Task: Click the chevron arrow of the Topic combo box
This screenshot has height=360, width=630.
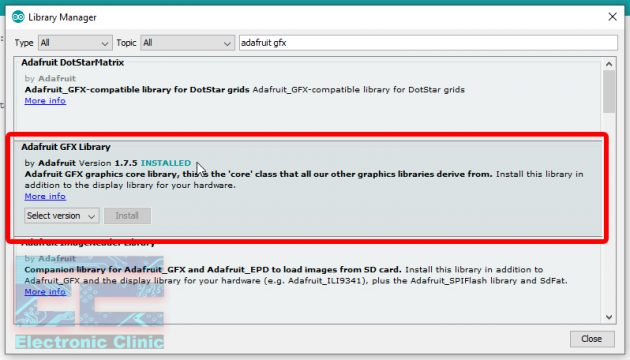Action: pyautogui.click(x=227, y=43)
